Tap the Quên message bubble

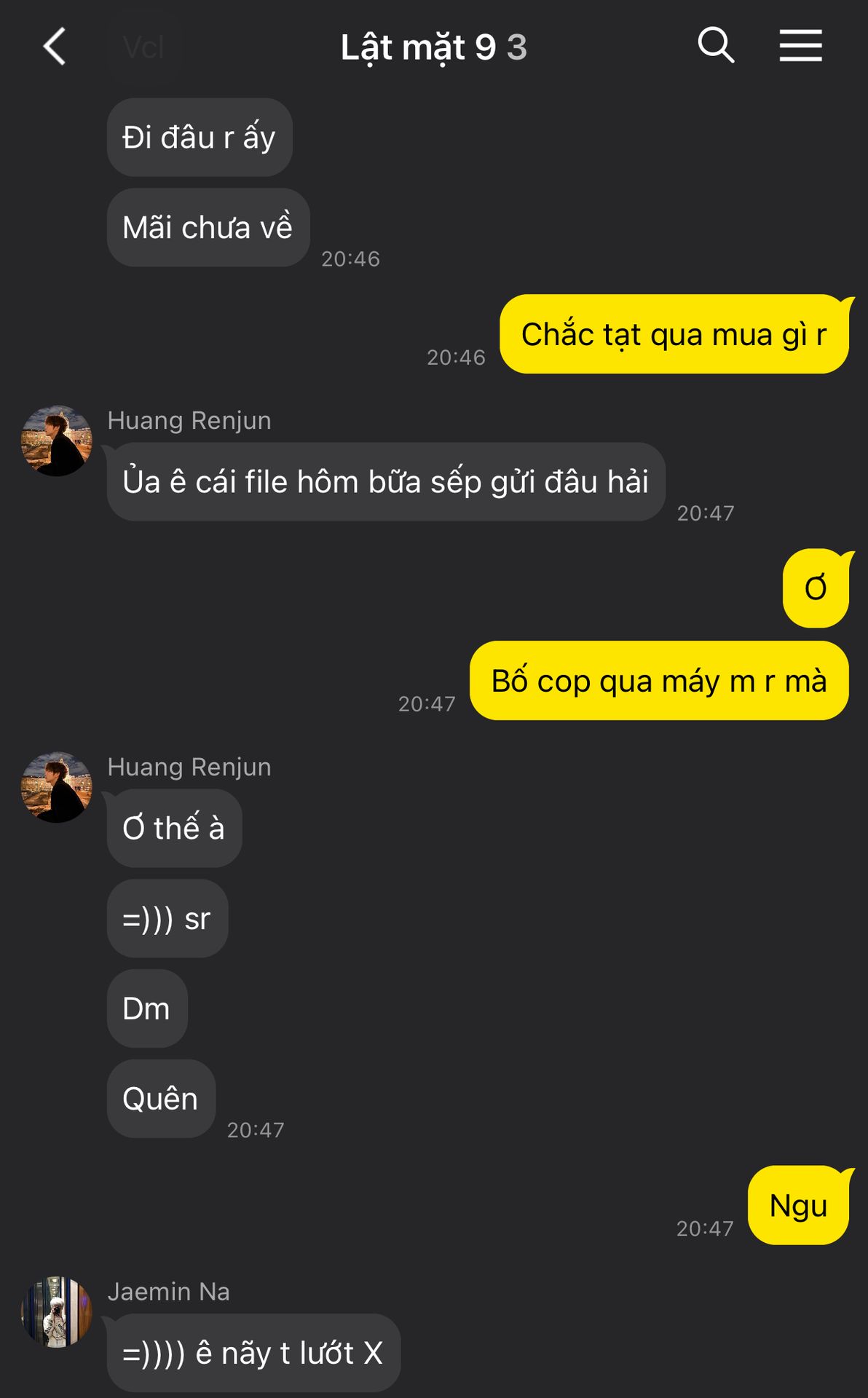[161, 1099]
